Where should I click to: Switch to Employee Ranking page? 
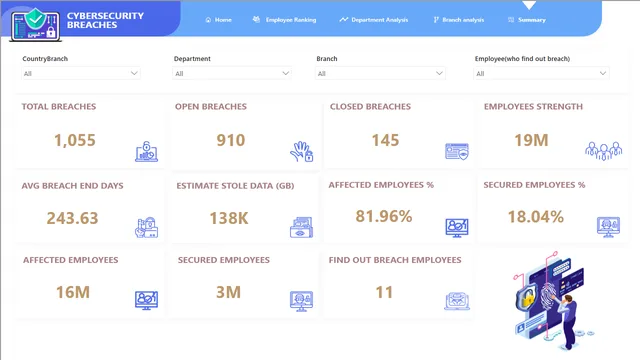pyautogui.click(x=284, y=20)
